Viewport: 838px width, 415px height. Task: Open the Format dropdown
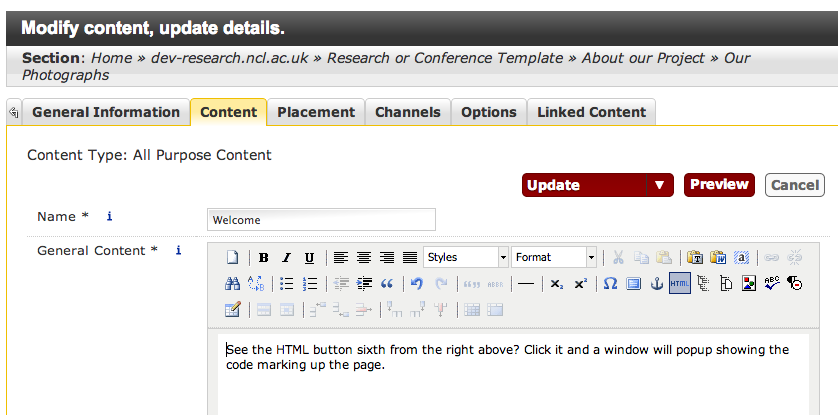[554, 258]
